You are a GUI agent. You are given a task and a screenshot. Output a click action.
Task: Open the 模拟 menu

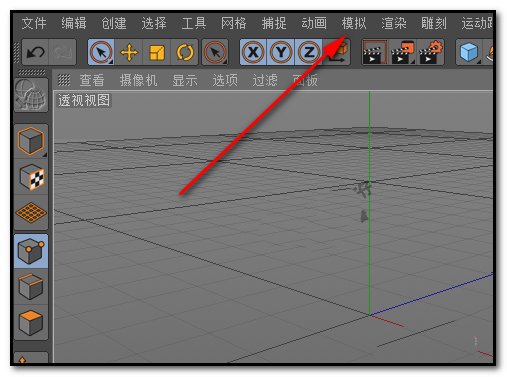click(354, 23)
